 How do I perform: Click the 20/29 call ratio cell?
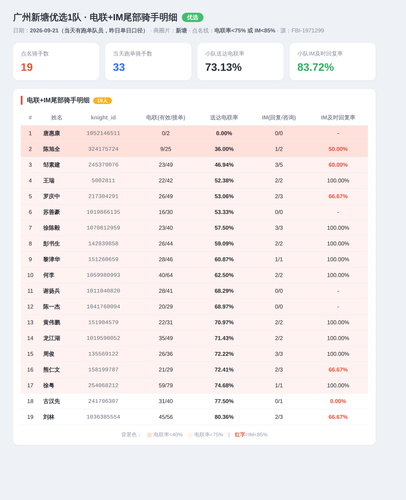click(x=166, y=307)
